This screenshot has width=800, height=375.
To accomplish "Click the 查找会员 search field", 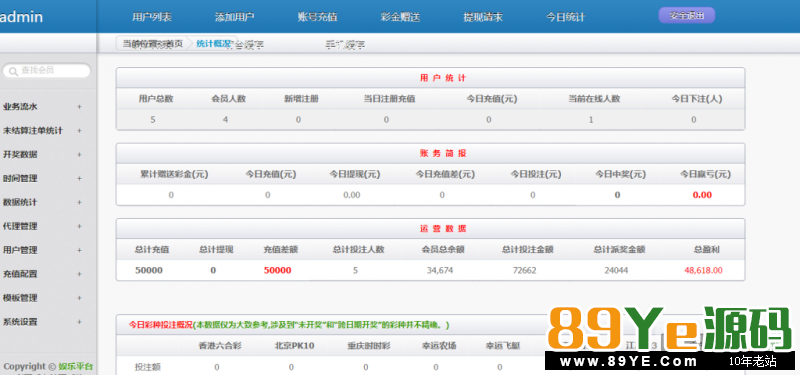I will [46, 70].
